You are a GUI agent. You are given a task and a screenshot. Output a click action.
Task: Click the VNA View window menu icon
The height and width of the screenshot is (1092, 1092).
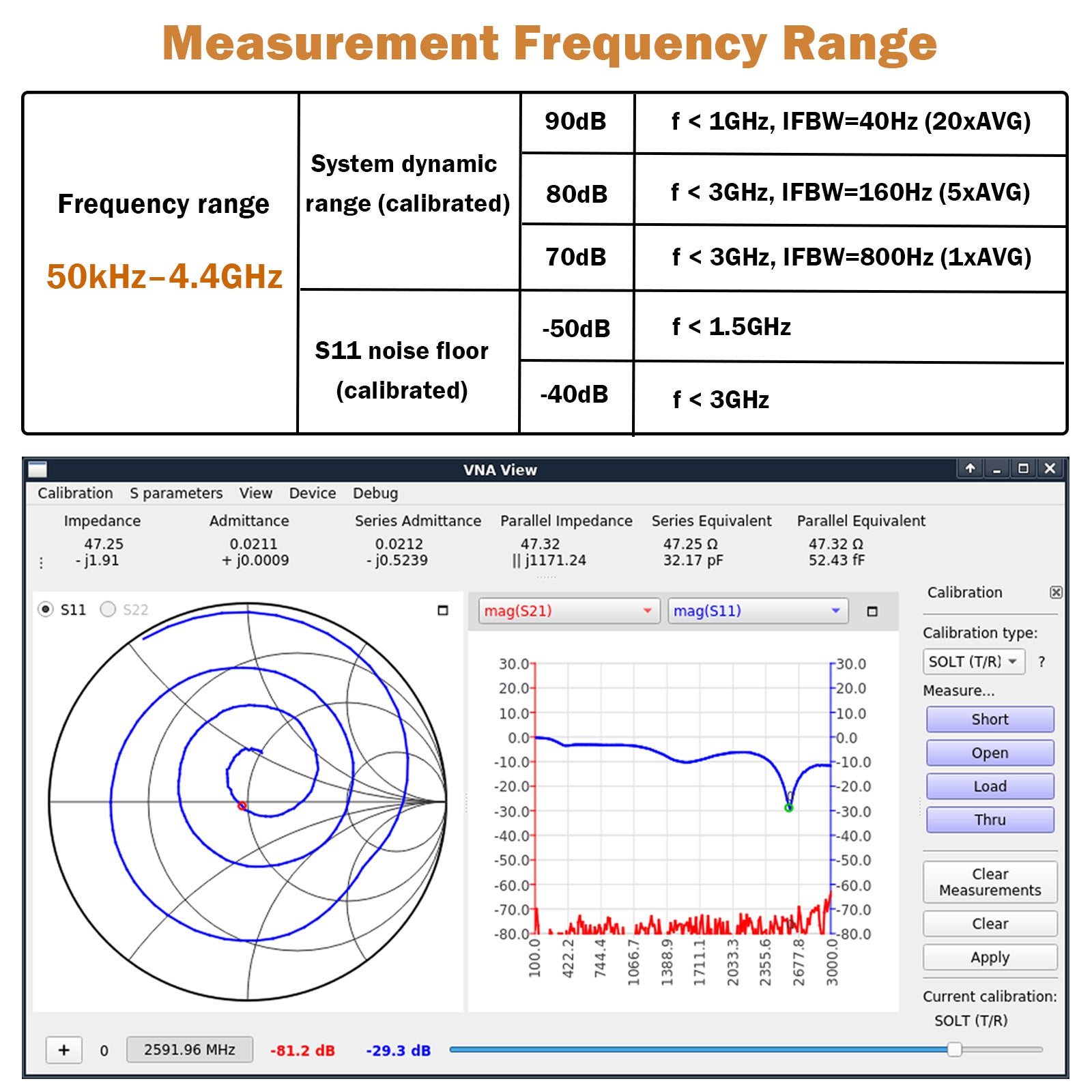(38, 470)
